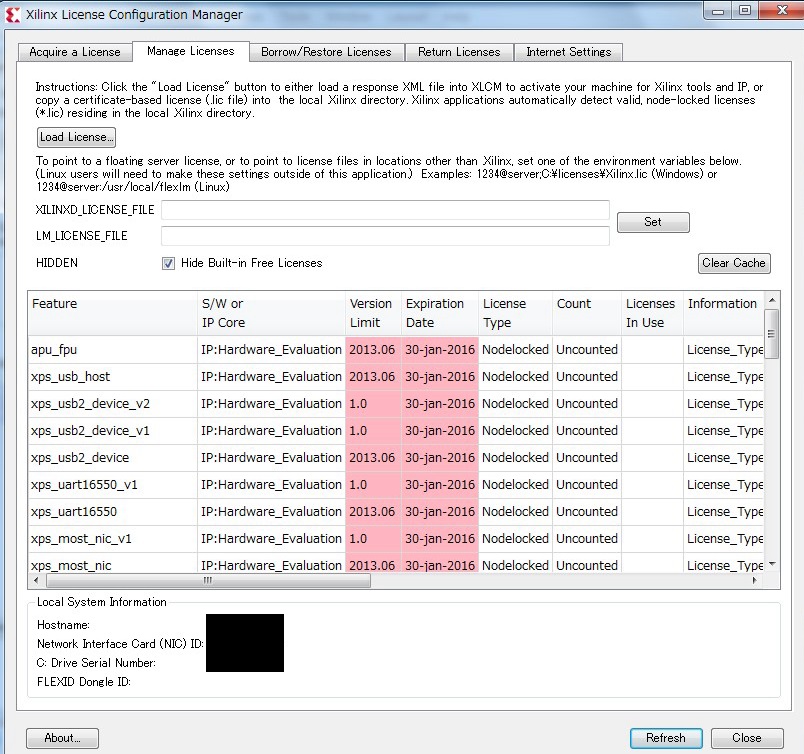Screen dimensions: 804x754
Task: Open the Acquire a License tab
Action: [75, 52]
